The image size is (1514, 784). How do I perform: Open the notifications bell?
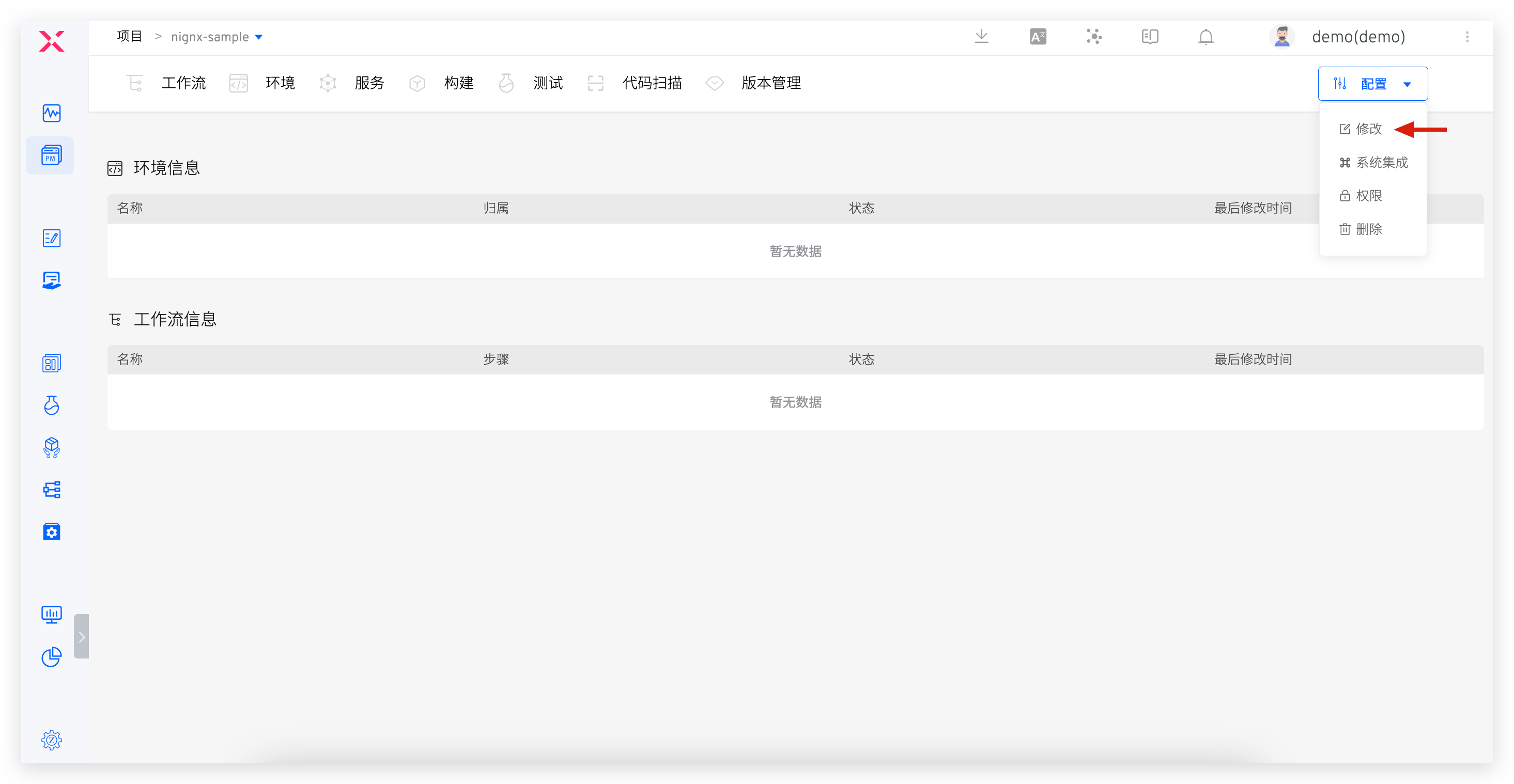coord(1206,36)
